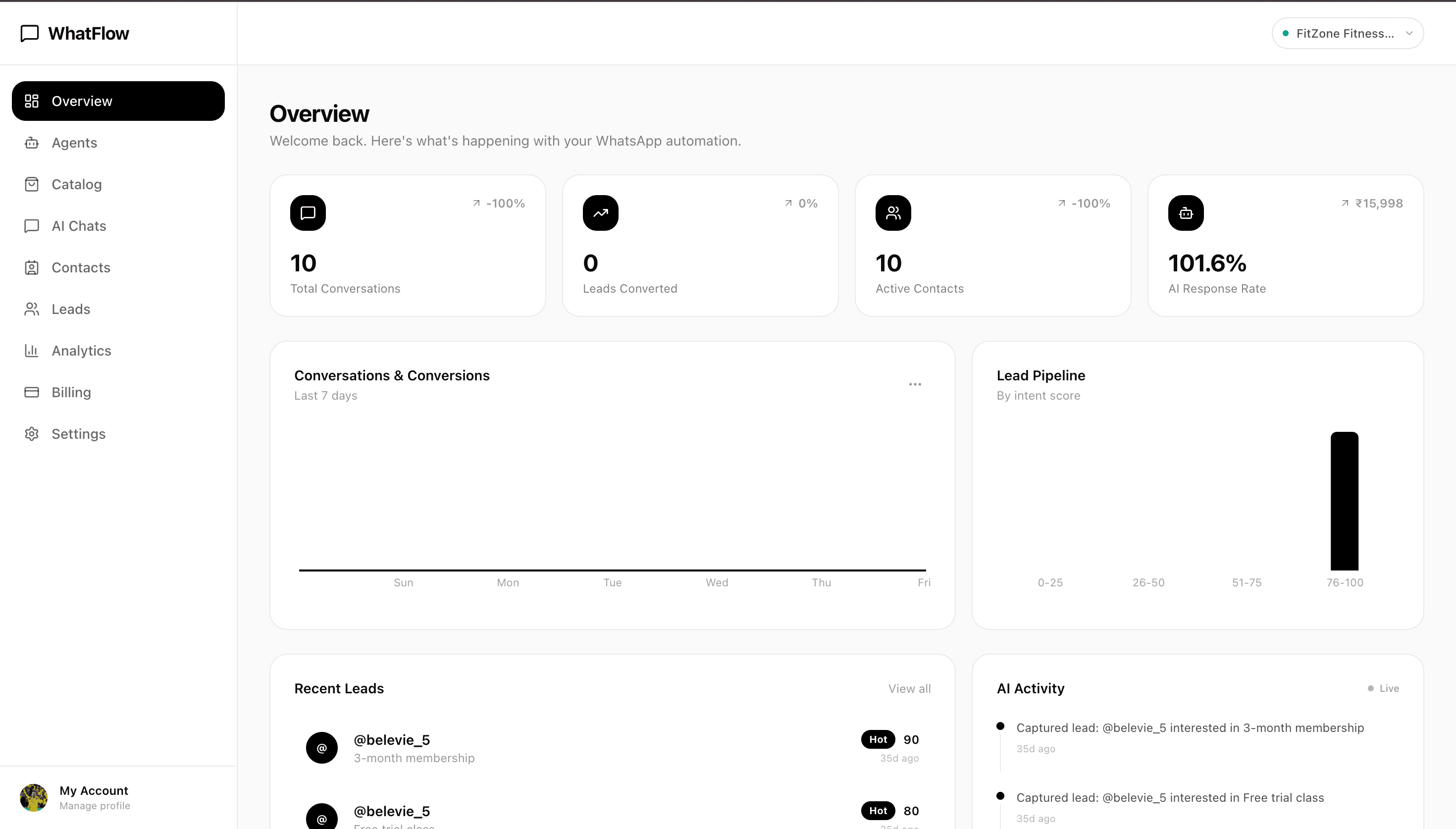The height and width of the screenshot is (829, 1456).
Task: Click the Recent Leads heading
Action: click(x=339, y=688)
